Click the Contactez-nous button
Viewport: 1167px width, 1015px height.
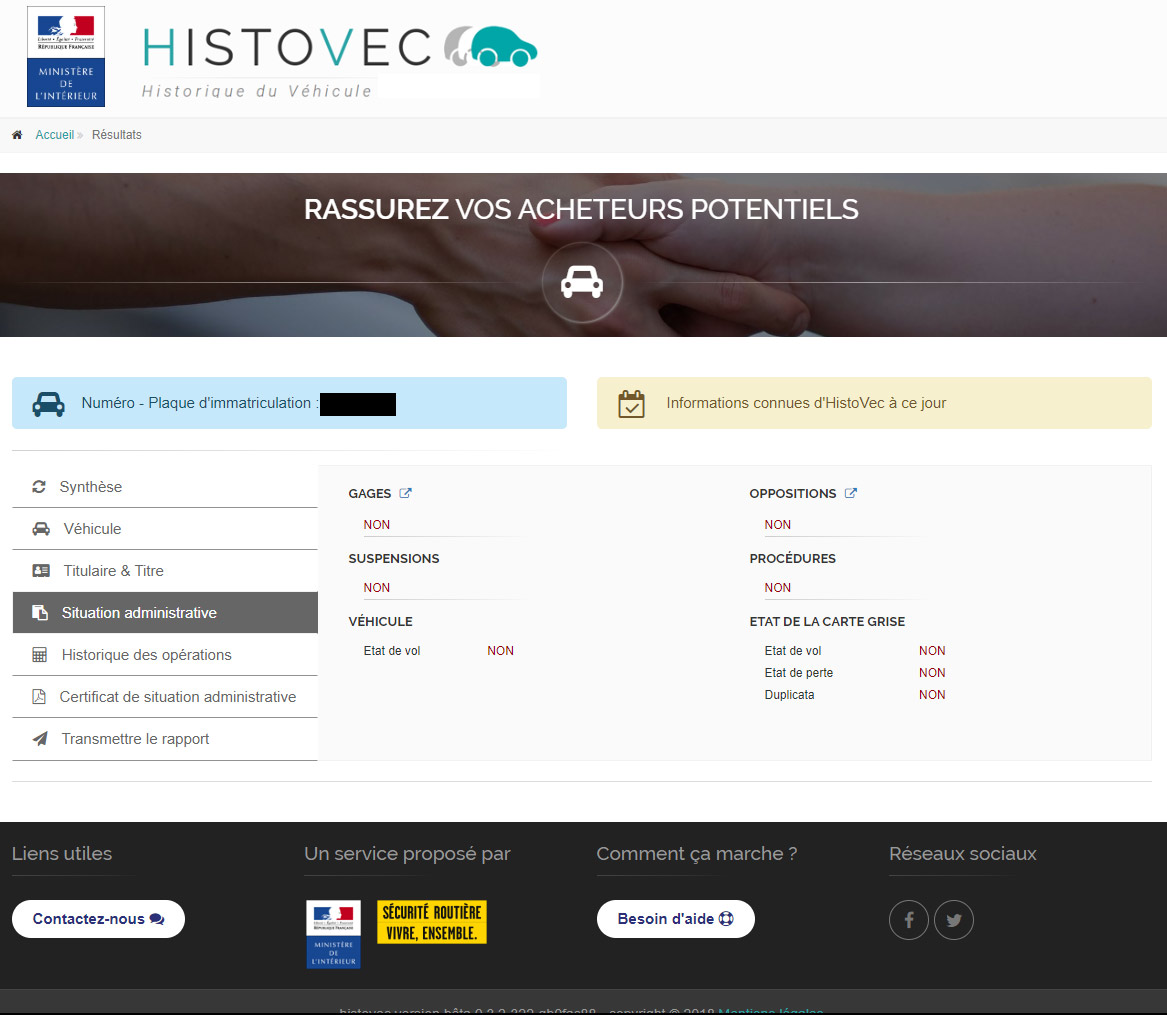(98, 919)
